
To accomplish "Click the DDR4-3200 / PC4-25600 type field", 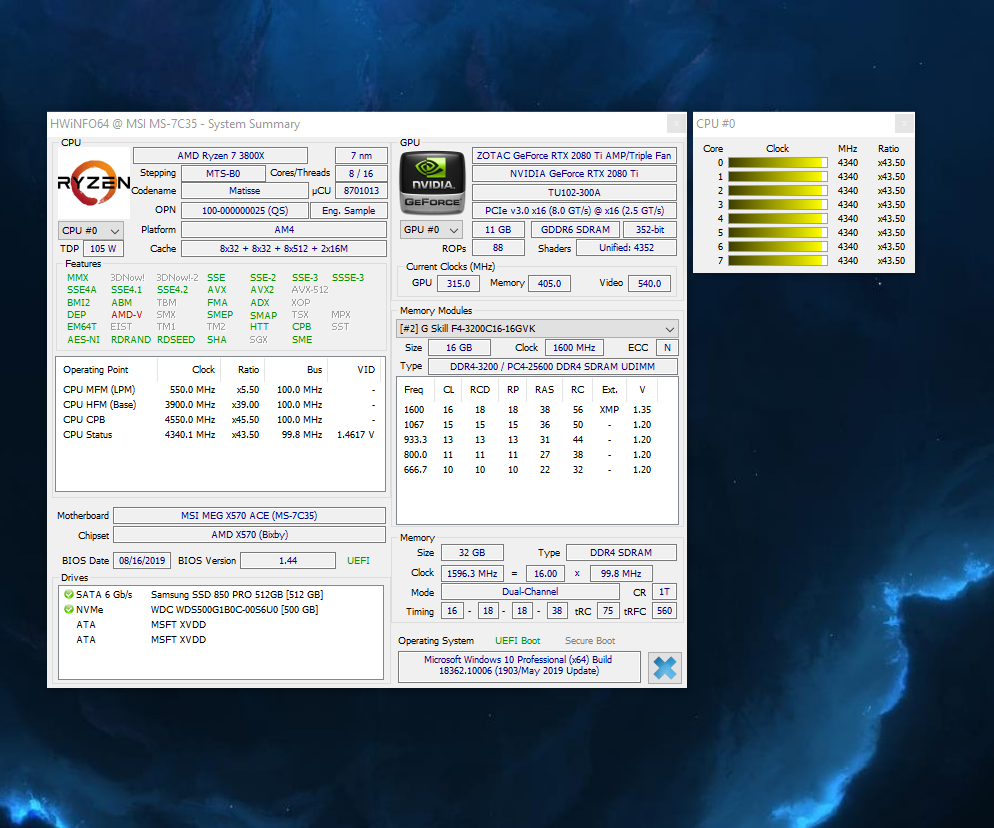I will 552,366.
